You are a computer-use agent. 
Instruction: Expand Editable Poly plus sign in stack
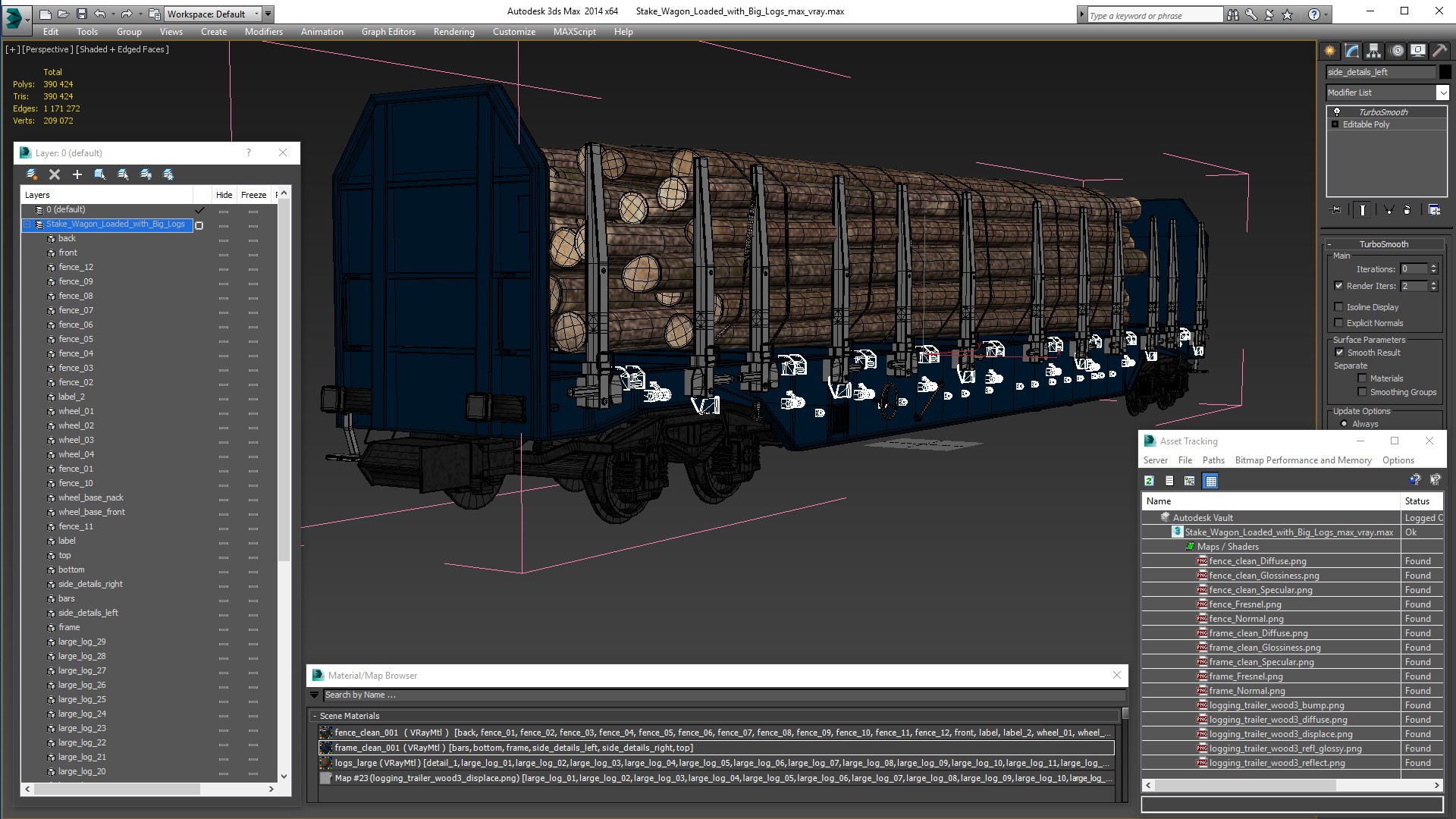pyautogui.click(x=1335, y=124)
